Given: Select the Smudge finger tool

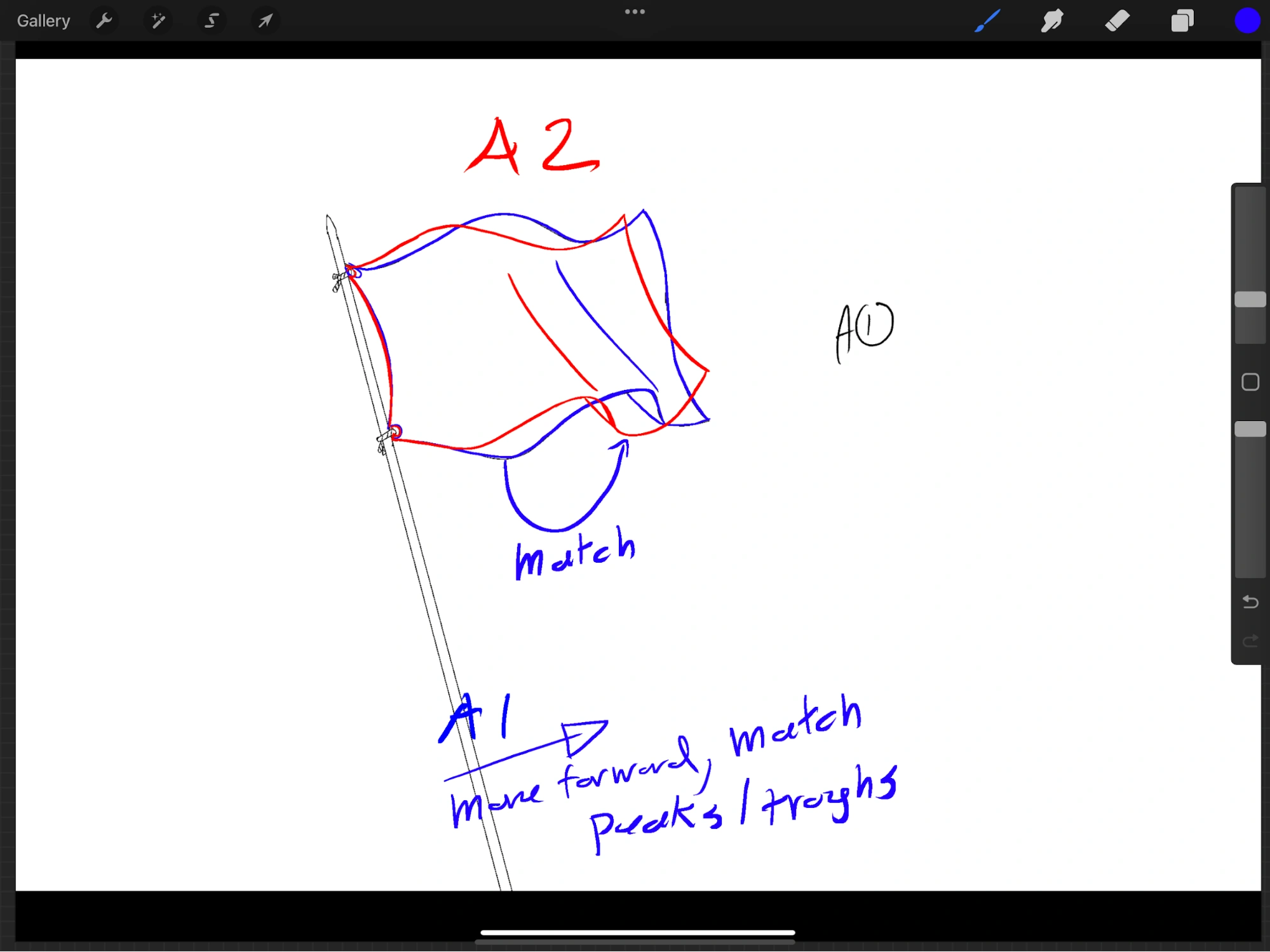Looking at the screenshot, I should (1052, 21).
